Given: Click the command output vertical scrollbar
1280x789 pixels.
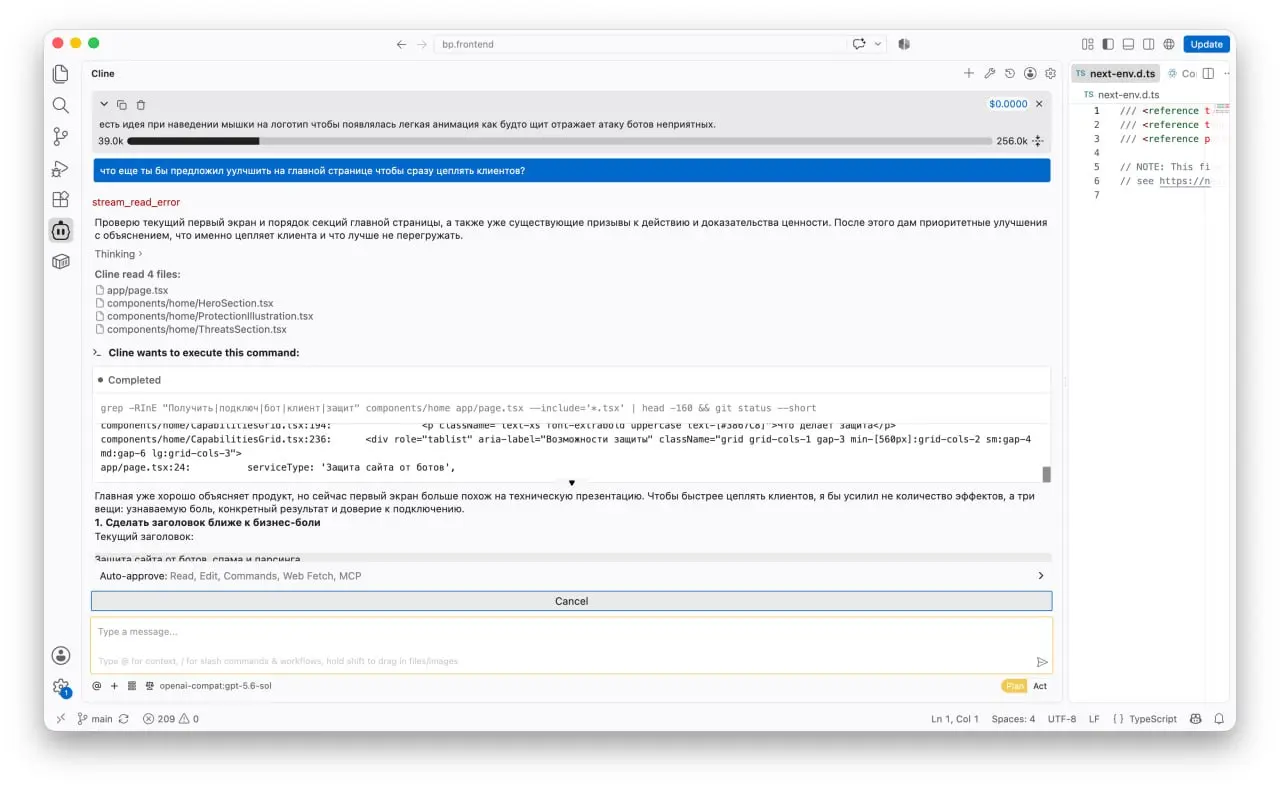Looking at the screenshot, I should (x=1047, y=473).
